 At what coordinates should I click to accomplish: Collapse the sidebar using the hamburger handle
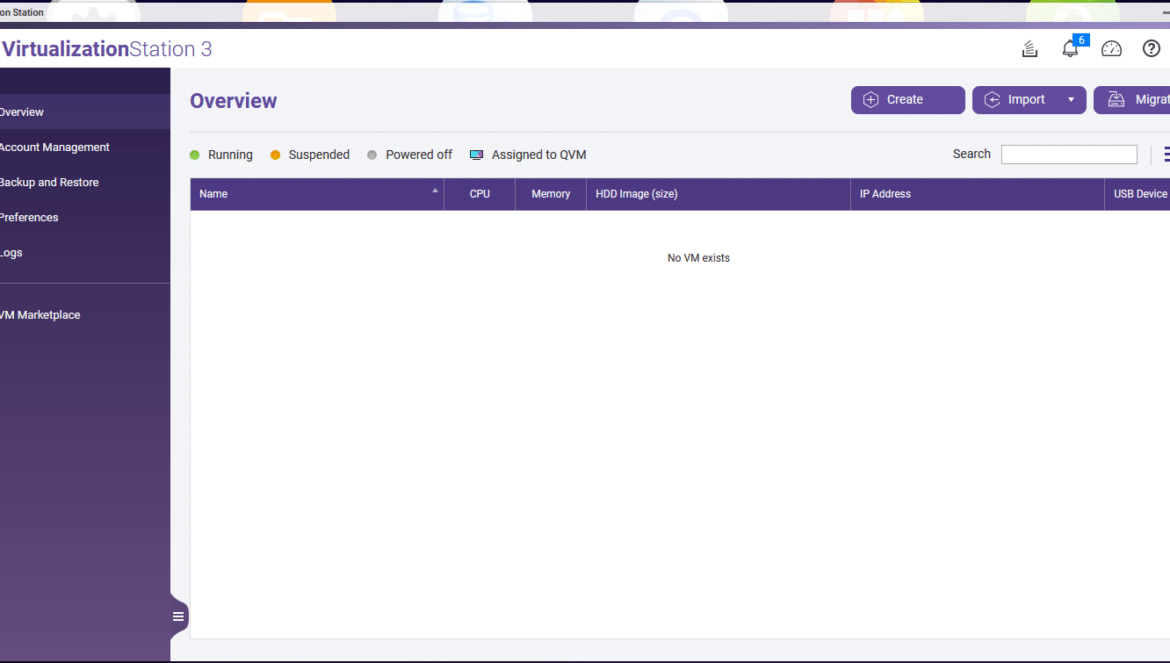pos(178,617)
